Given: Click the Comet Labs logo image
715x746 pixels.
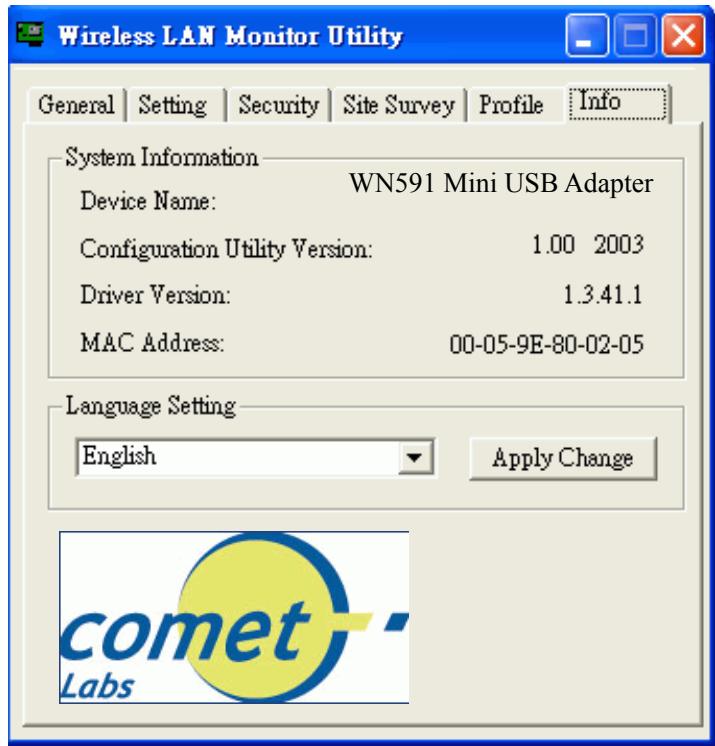Looking at the screenshot, I should pos(234,617).
